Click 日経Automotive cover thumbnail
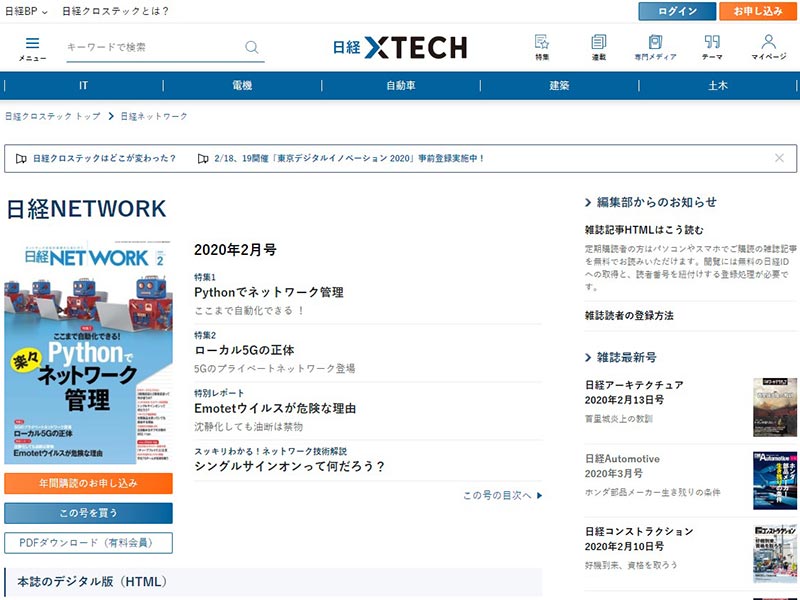The height and width of the screenshot is (600, 800). tap(774, 480)
